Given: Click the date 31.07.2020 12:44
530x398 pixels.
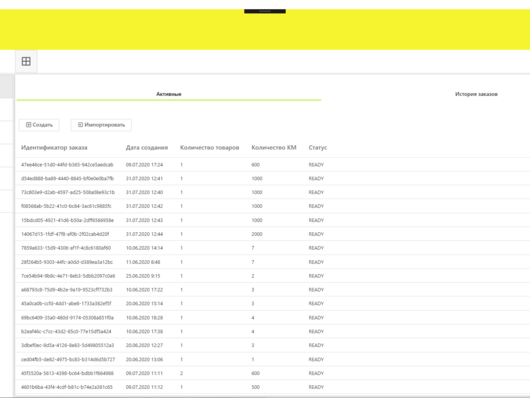Looking at the screenshot, I should coord(144,234).
